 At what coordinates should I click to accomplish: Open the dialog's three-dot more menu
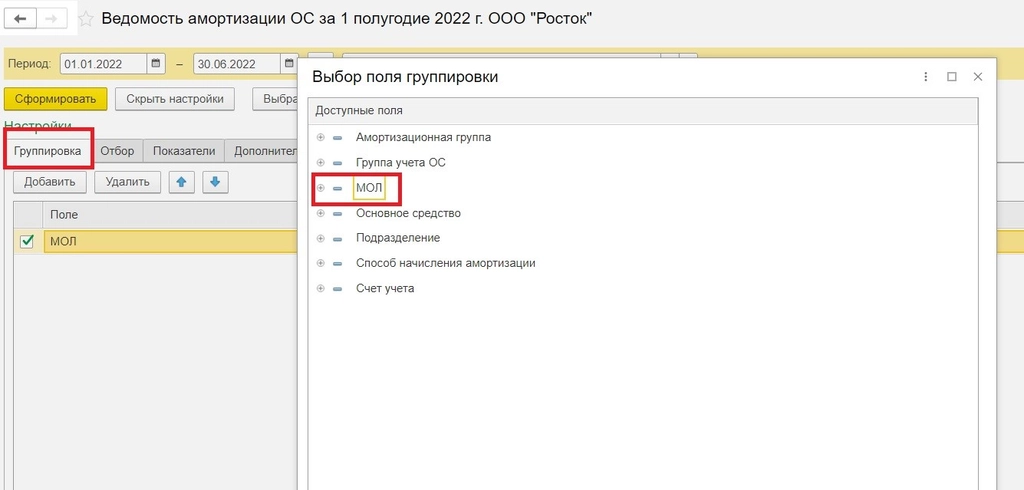point(925,76)
